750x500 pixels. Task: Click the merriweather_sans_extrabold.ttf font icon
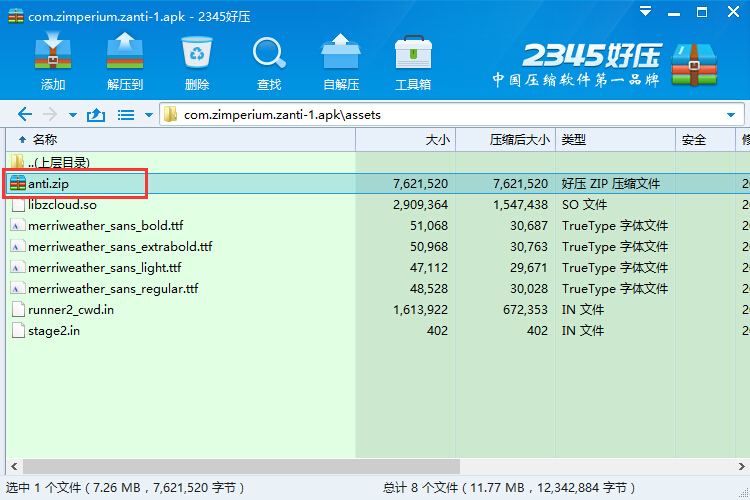(x=18, y=247)
